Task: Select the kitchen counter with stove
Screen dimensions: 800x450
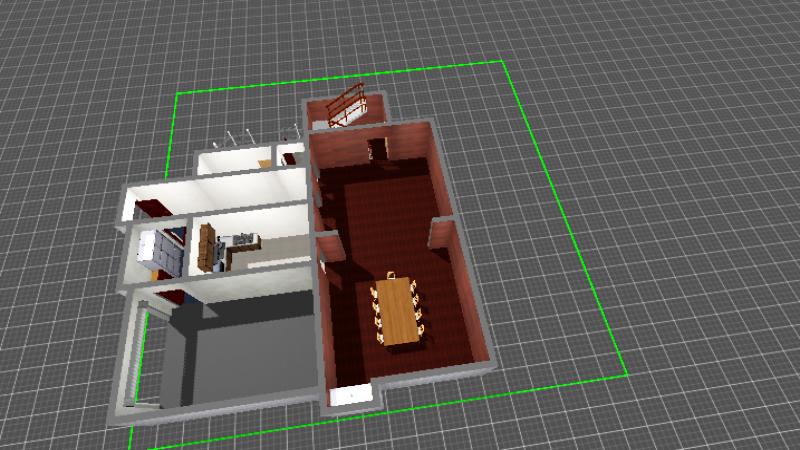Action: (240, 243)
